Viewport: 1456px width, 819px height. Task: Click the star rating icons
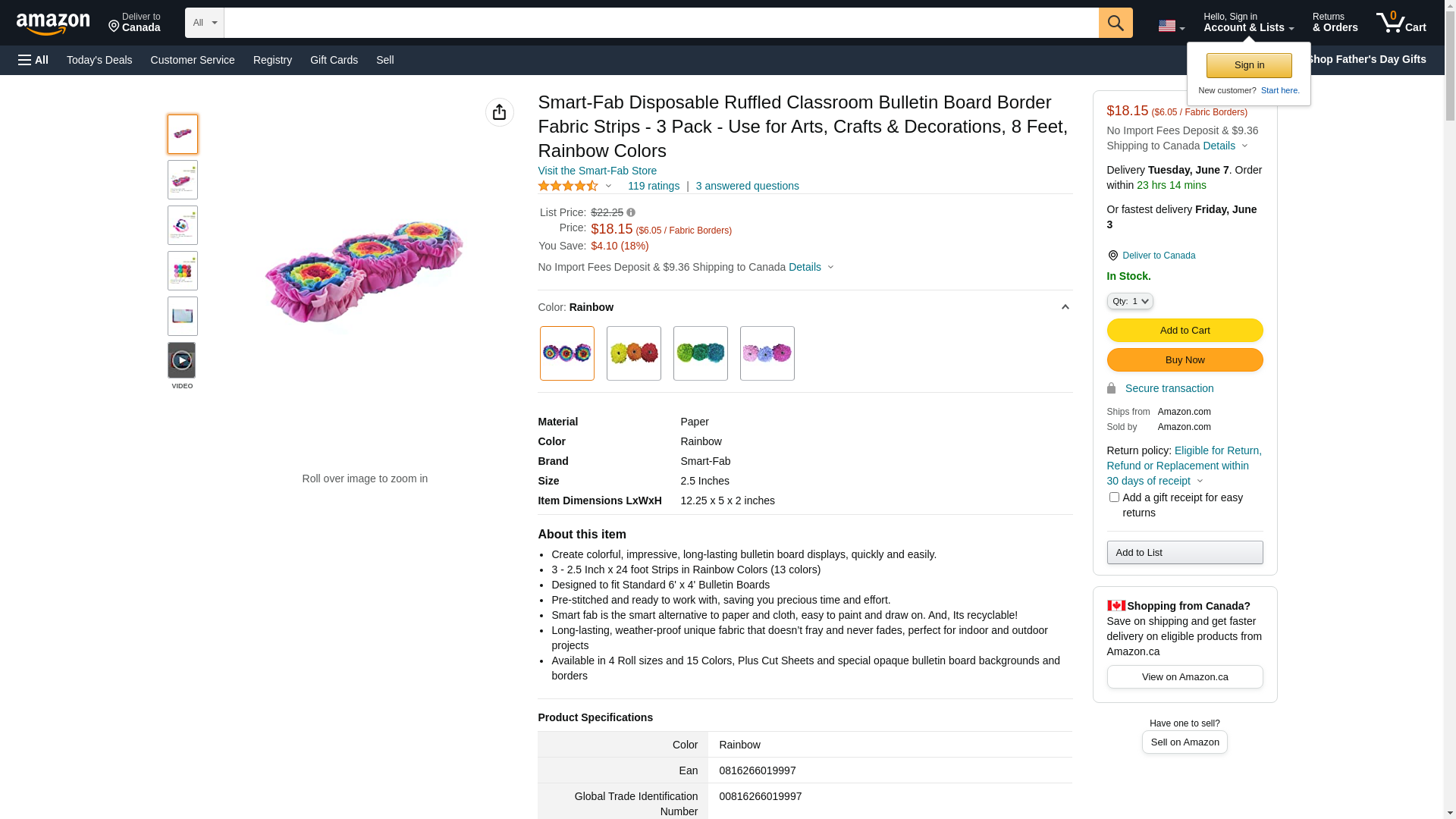pyautogui.click(x=568, y=186)
